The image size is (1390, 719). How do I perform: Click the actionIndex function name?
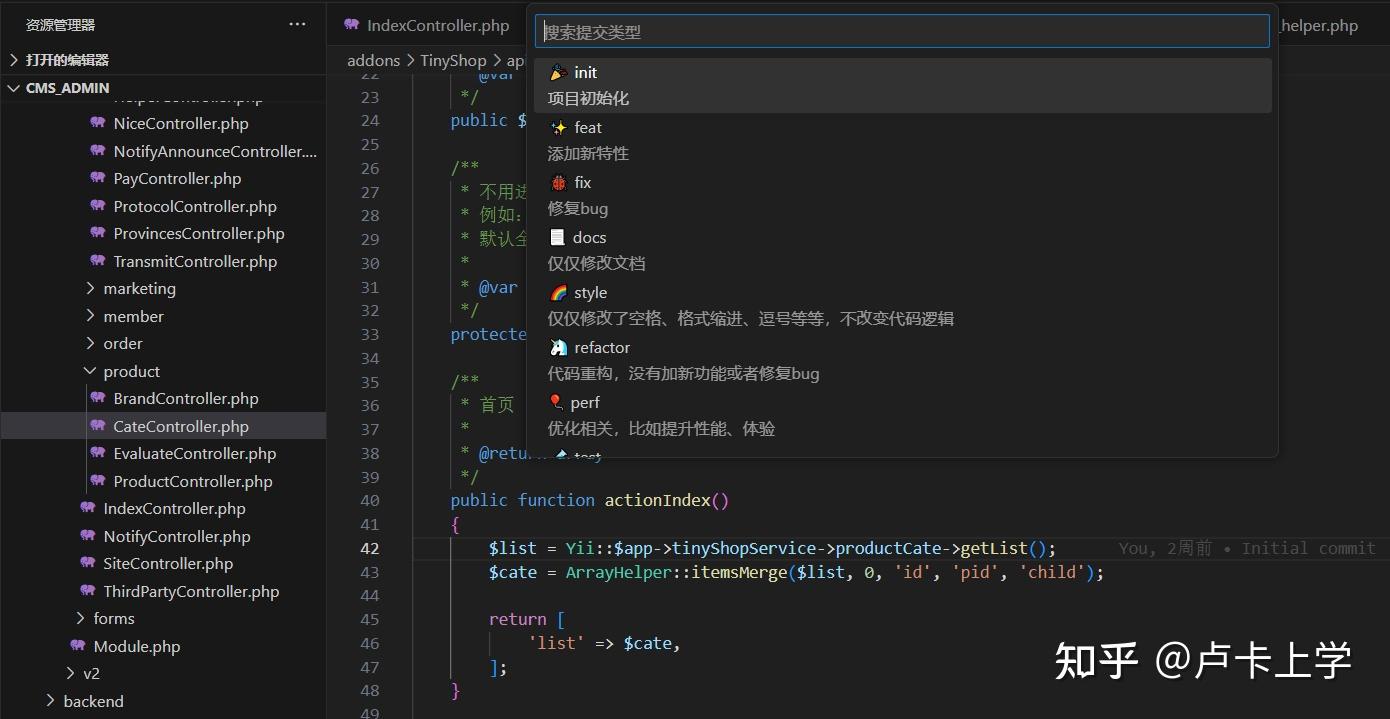click(657, 500)
